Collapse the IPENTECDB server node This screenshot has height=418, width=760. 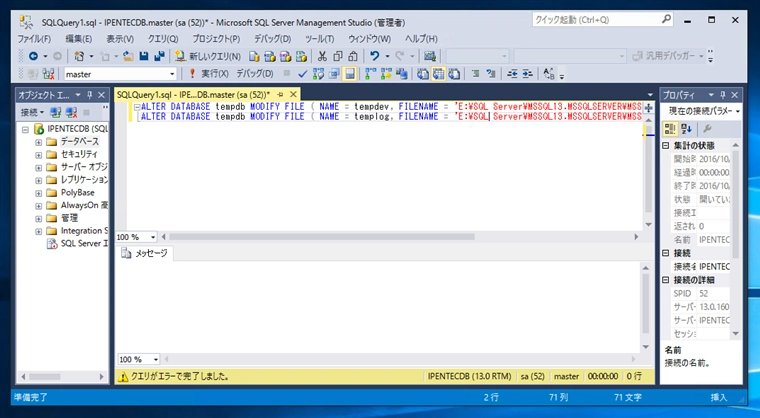click(25, 129)
